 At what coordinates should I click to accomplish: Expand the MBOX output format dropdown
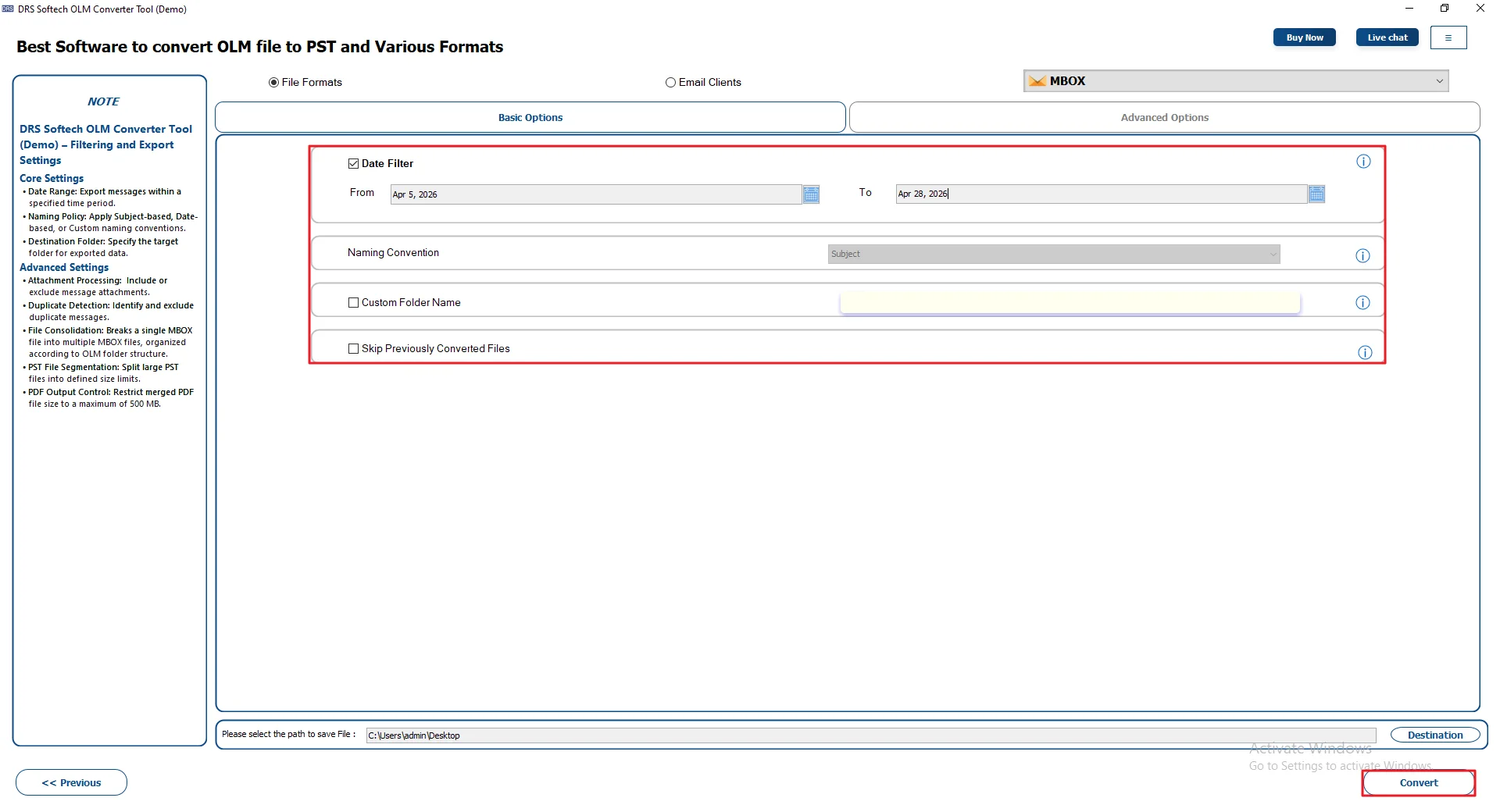[x=1236, y=81]
